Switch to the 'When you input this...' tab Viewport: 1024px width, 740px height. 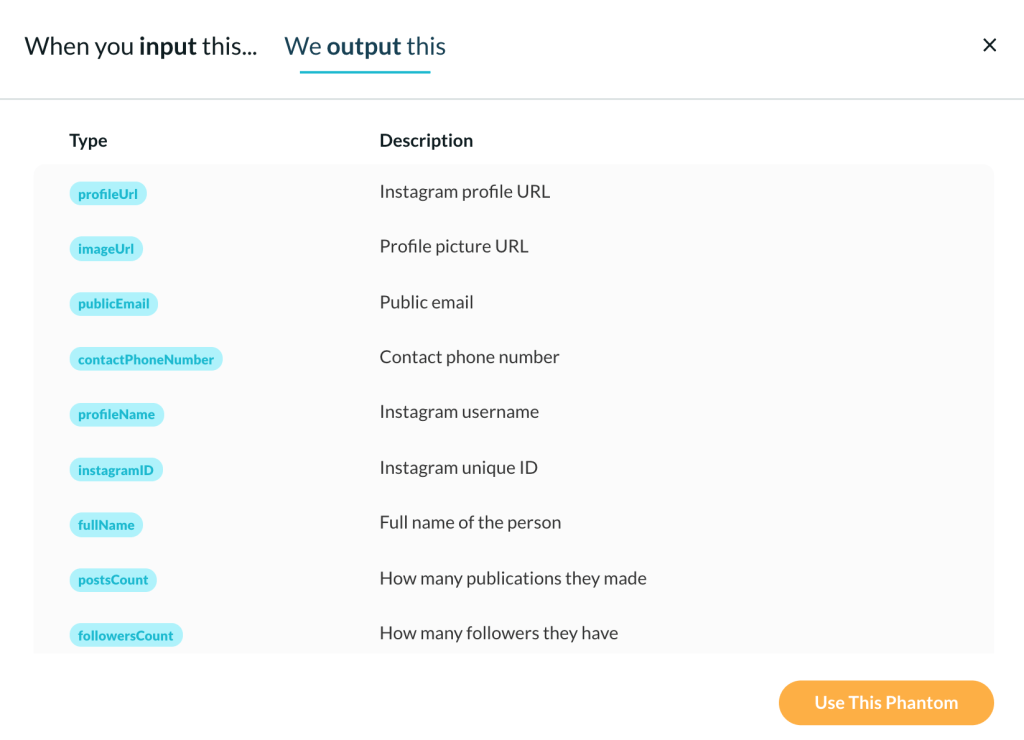click(x=140, y=46)
